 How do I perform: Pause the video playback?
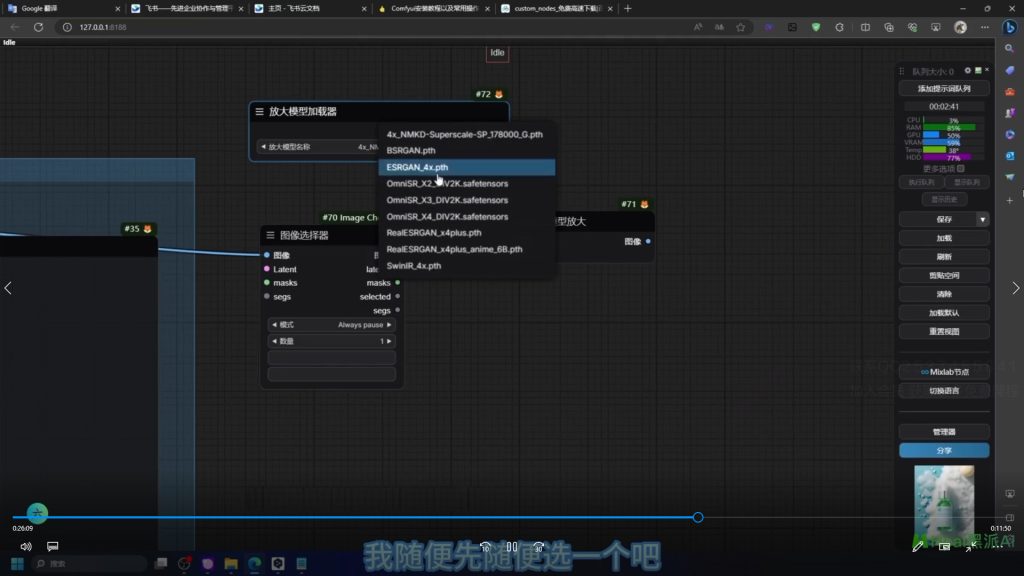(x=511, y=547)
